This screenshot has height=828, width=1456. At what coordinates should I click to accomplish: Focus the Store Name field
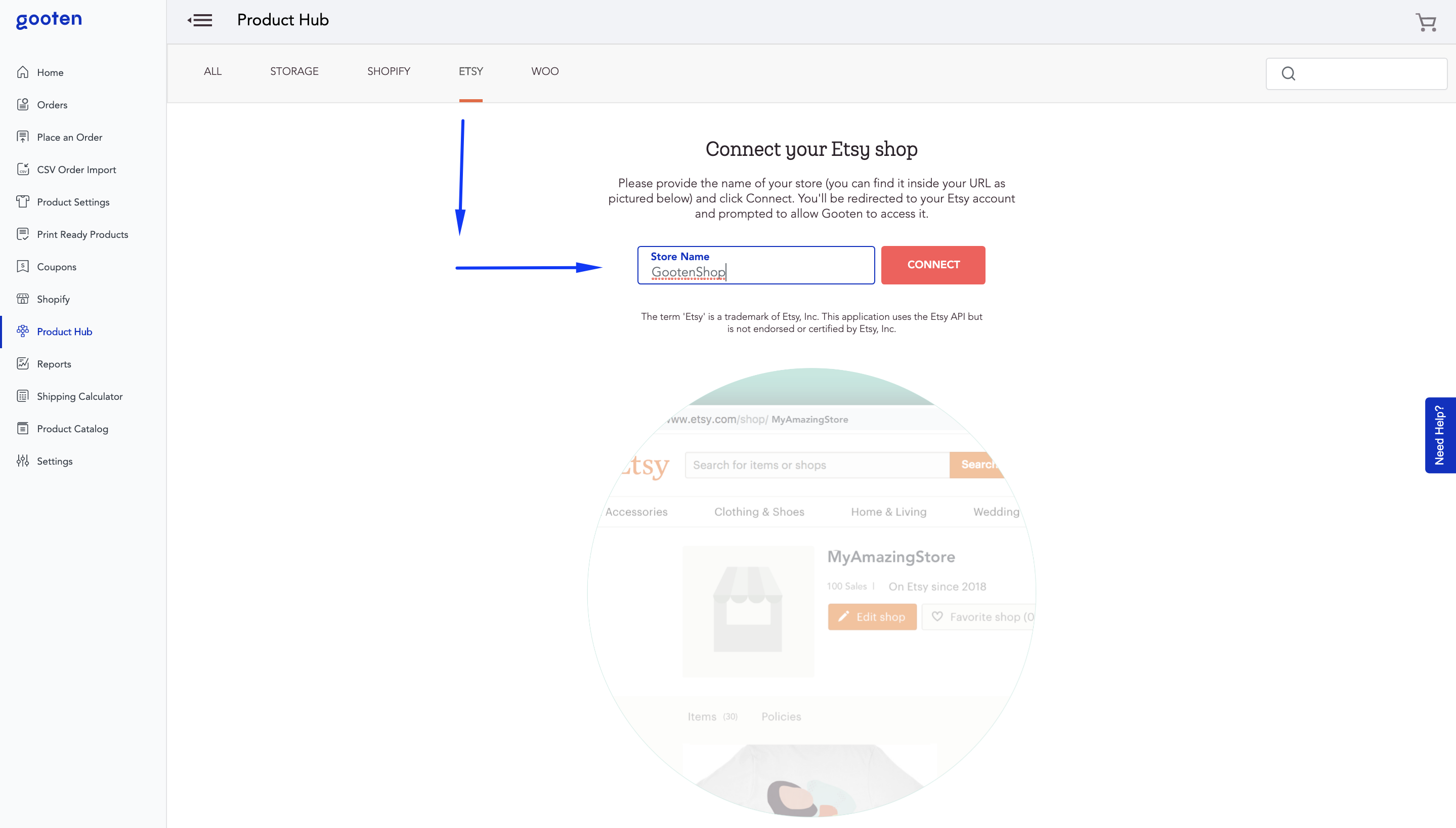(x=756, y=265)
